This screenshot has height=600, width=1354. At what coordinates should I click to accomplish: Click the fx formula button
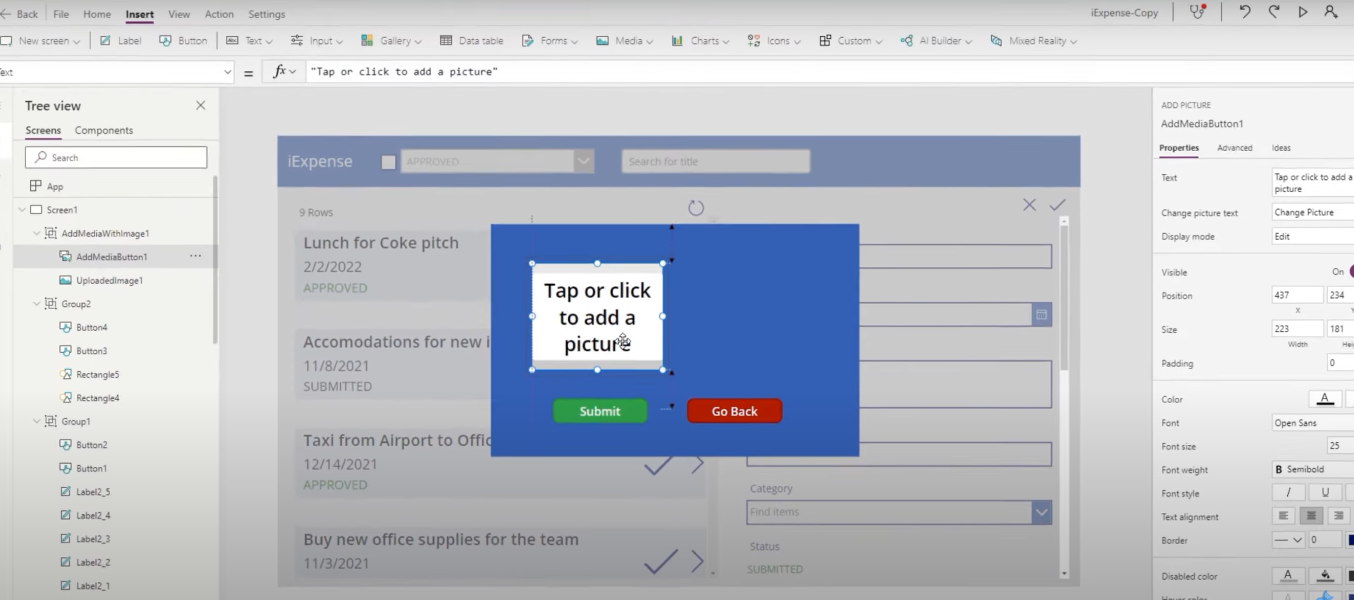pos(284,72)
